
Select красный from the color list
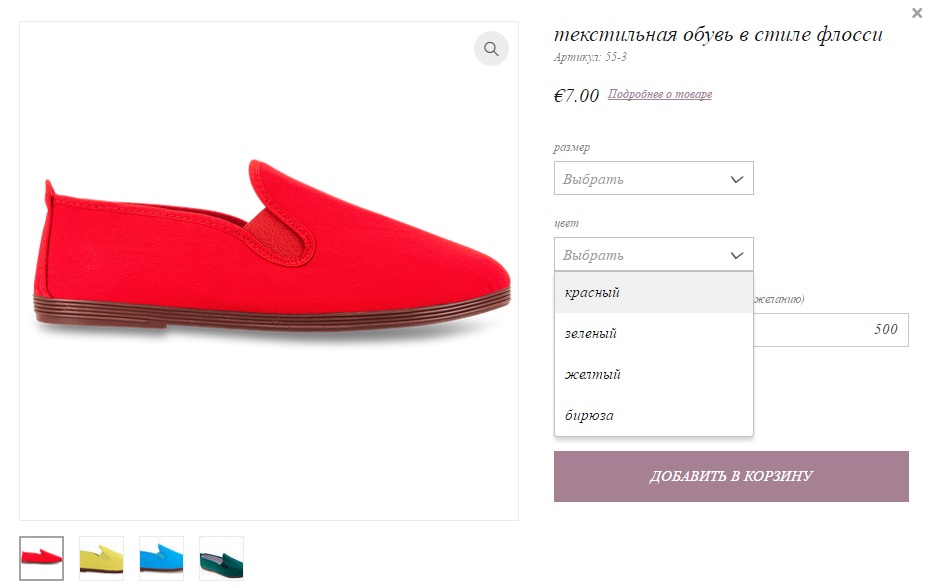654,293
